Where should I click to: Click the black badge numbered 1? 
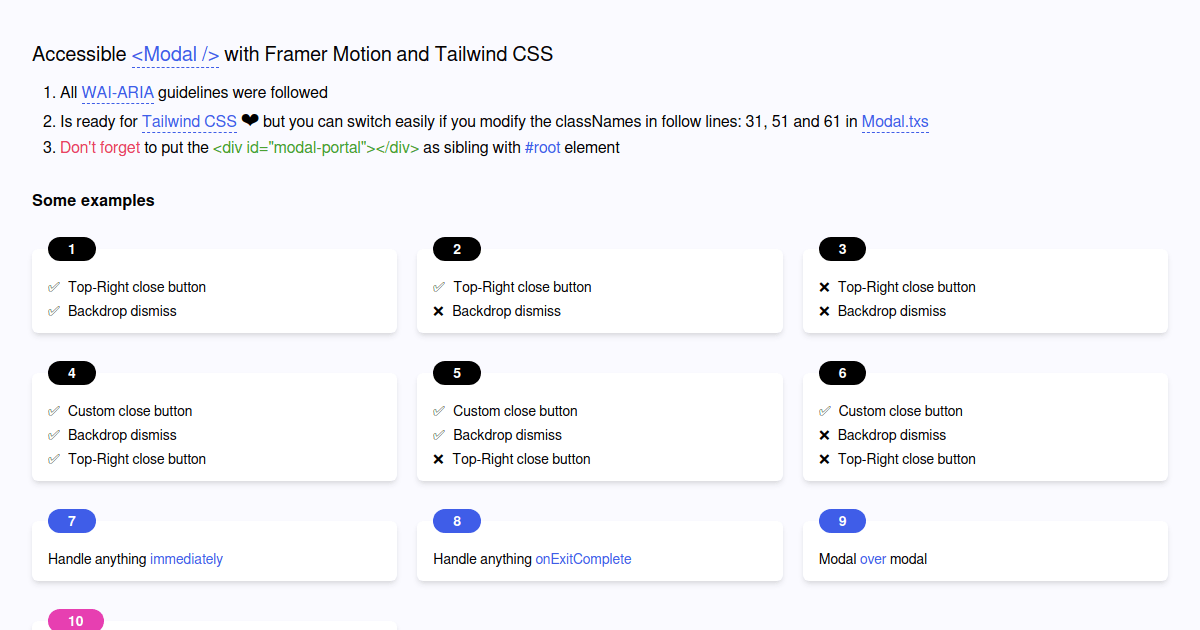pos(71,249)
